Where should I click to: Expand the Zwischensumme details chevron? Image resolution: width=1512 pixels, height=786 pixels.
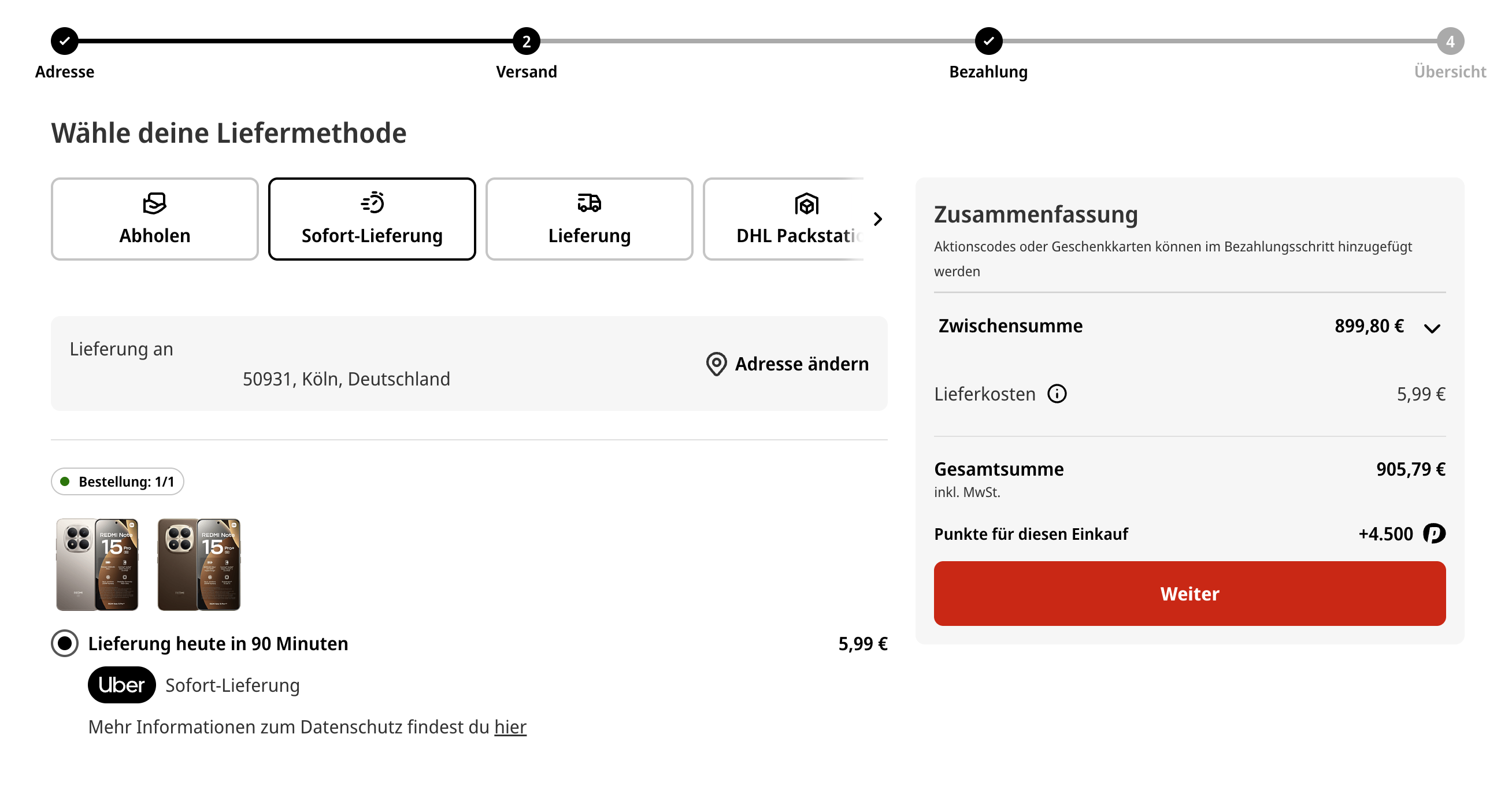1432,328
